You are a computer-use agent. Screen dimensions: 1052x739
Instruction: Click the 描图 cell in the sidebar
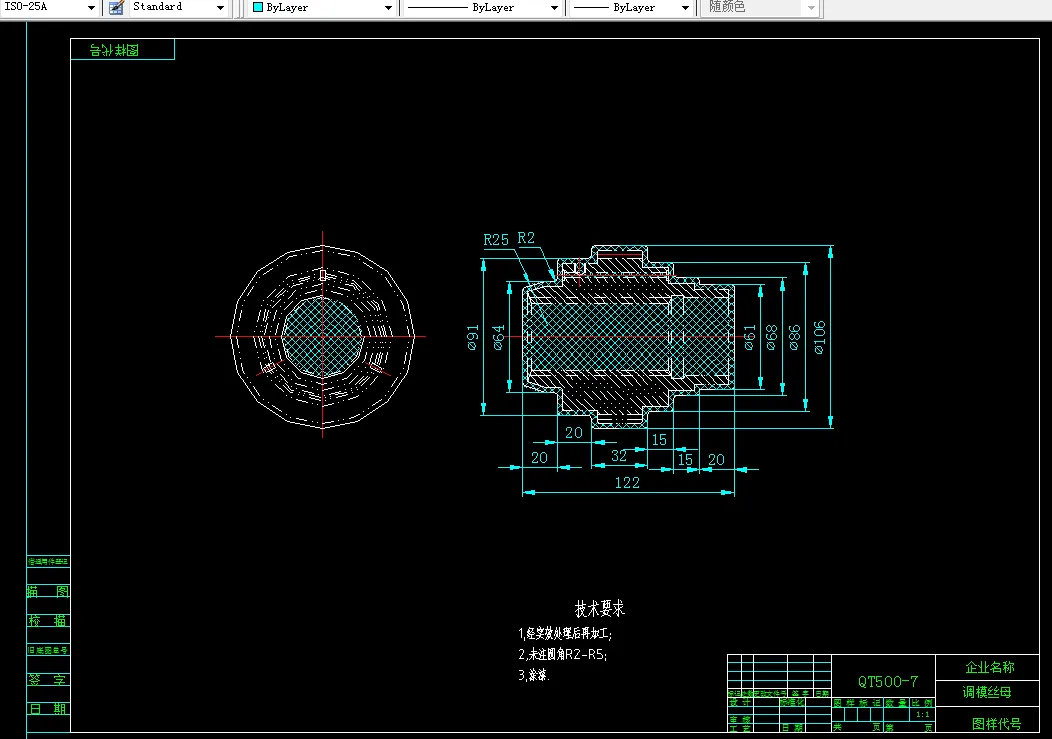(x=48, y=591)
